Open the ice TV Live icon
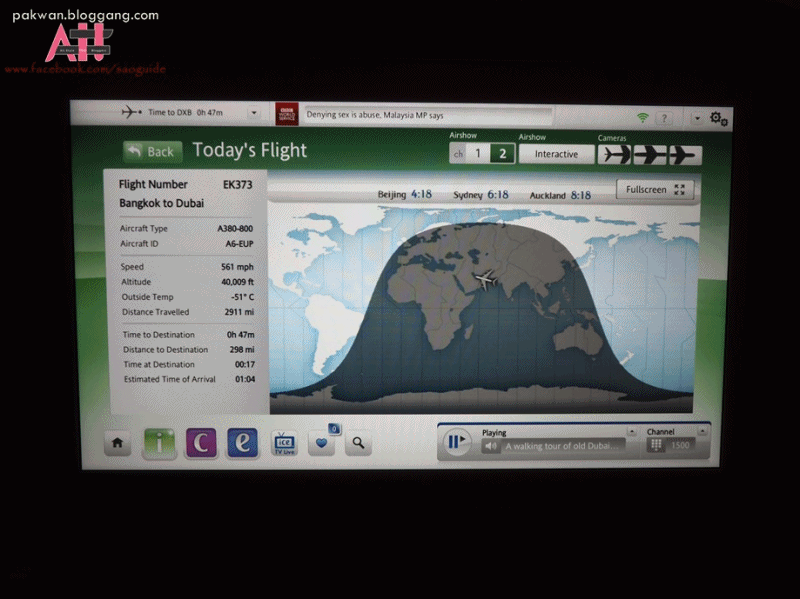800x599 pixels. 284,443
